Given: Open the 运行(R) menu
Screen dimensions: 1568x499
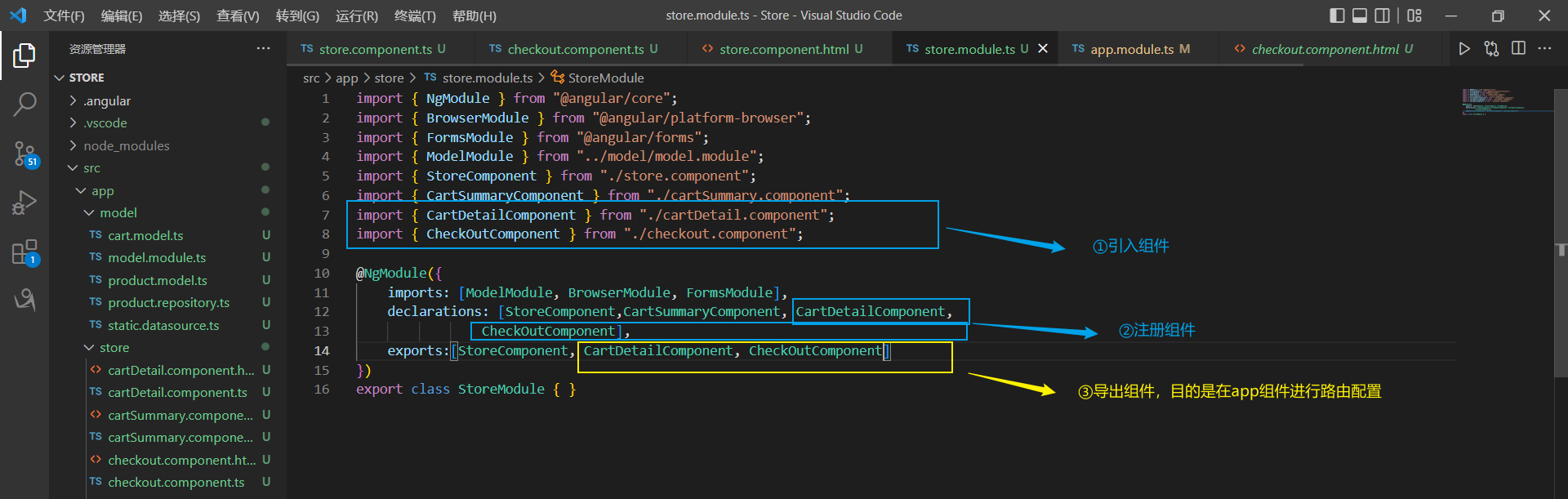Looking at the screenshot, I should click(357, 16).
